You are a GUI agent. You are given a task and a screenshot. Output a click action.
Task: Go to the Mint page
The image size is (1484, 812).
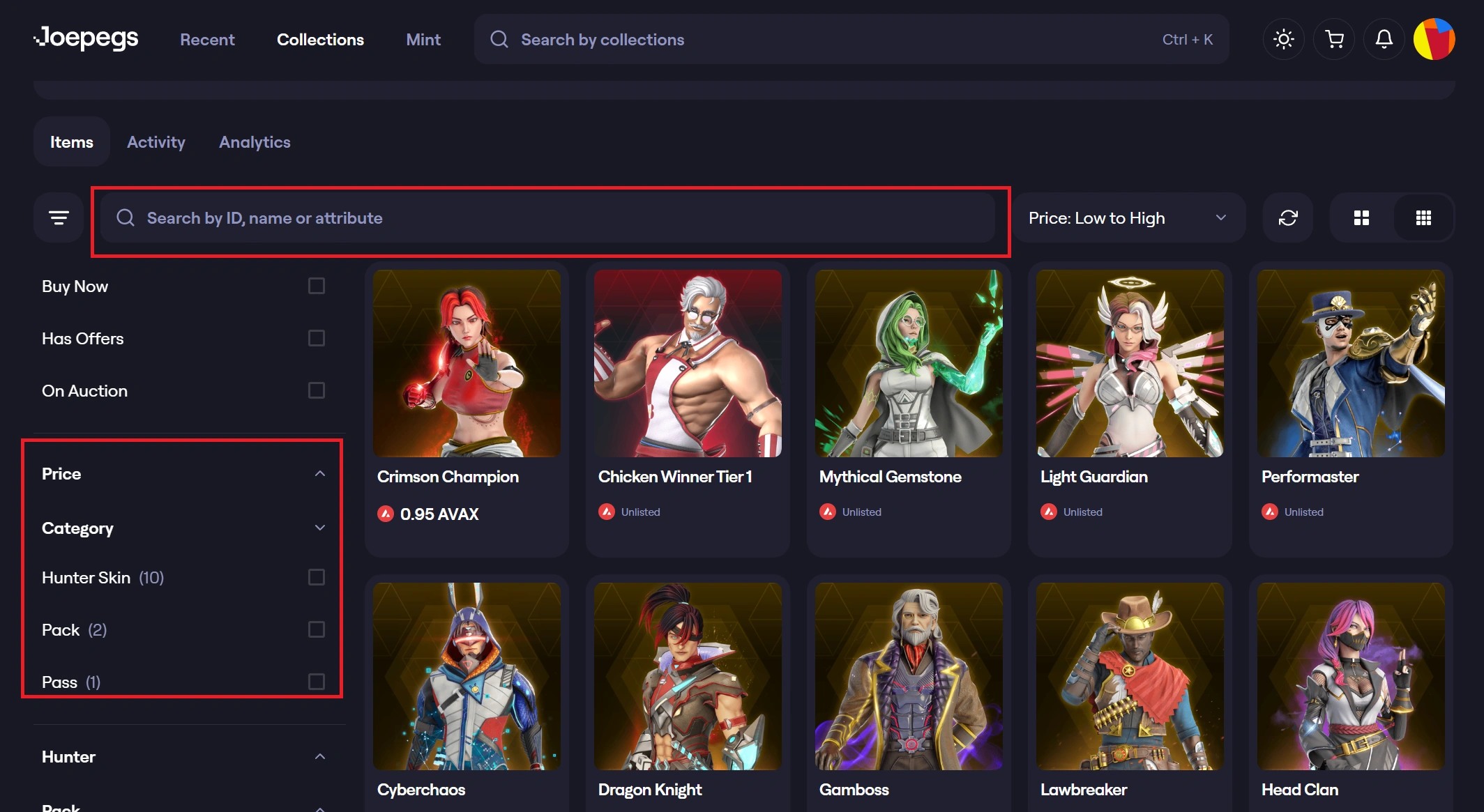423,40
